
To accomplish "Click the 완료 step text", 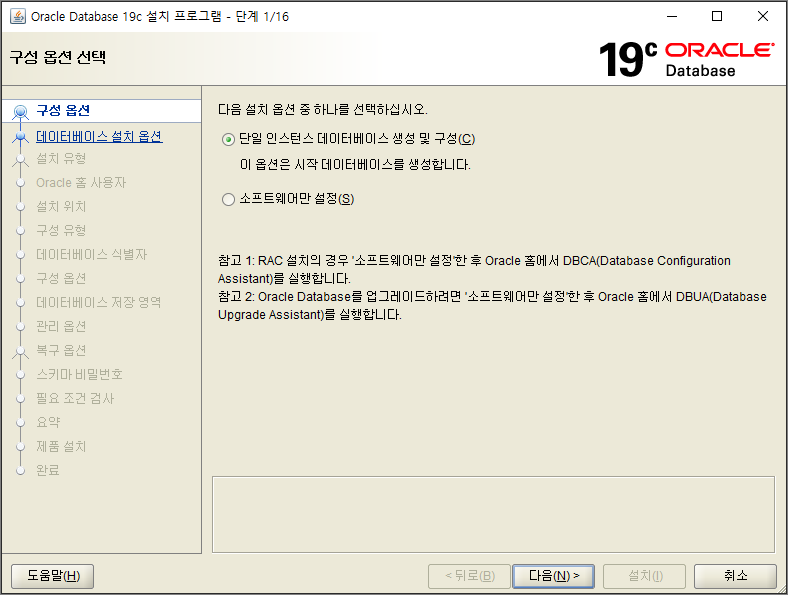I will coord(48,470).
